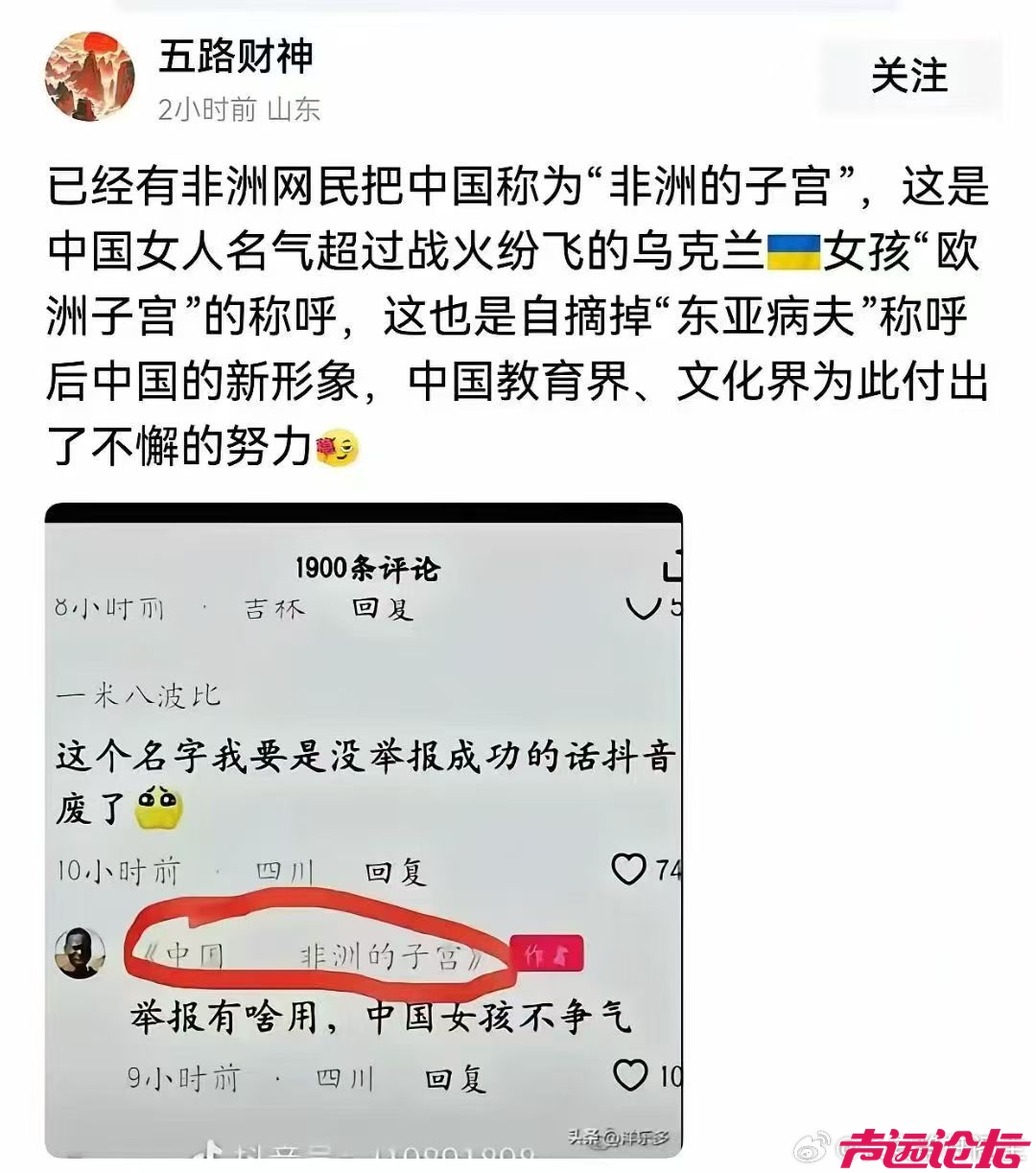Open the 一米八波比 commenter name
The width and height of the screenshot is (1036, 1173).
pos(138,694)
